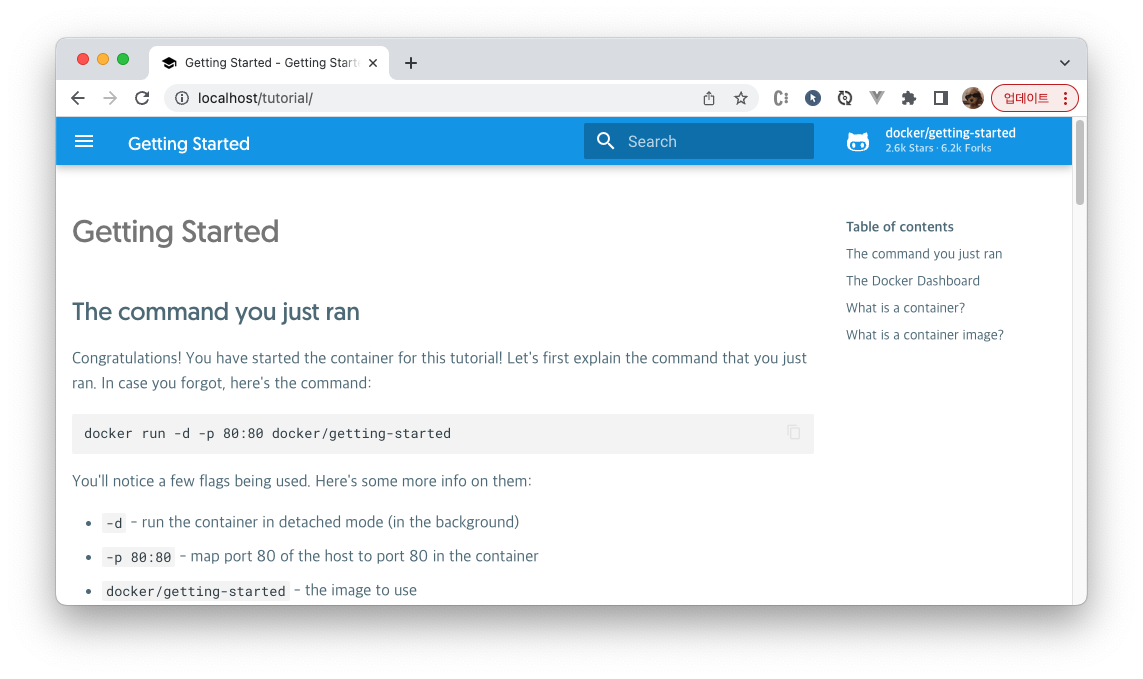The image size is (1143, 679).
Task: Open a new browser tab
Action: 411,63
